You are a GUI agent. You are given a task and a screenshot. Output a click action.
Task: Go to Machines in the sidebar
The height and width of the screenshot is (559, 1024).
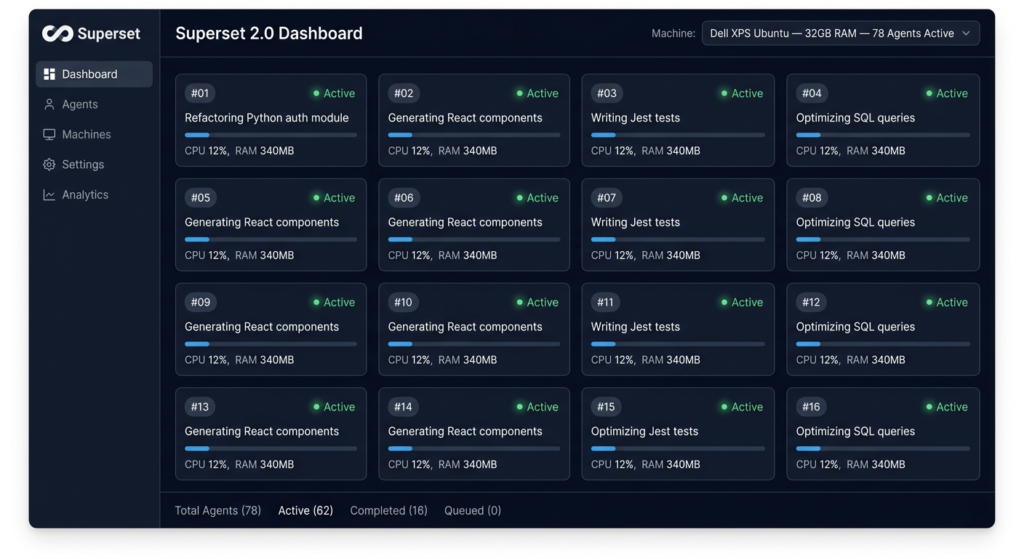click(94, 135)
